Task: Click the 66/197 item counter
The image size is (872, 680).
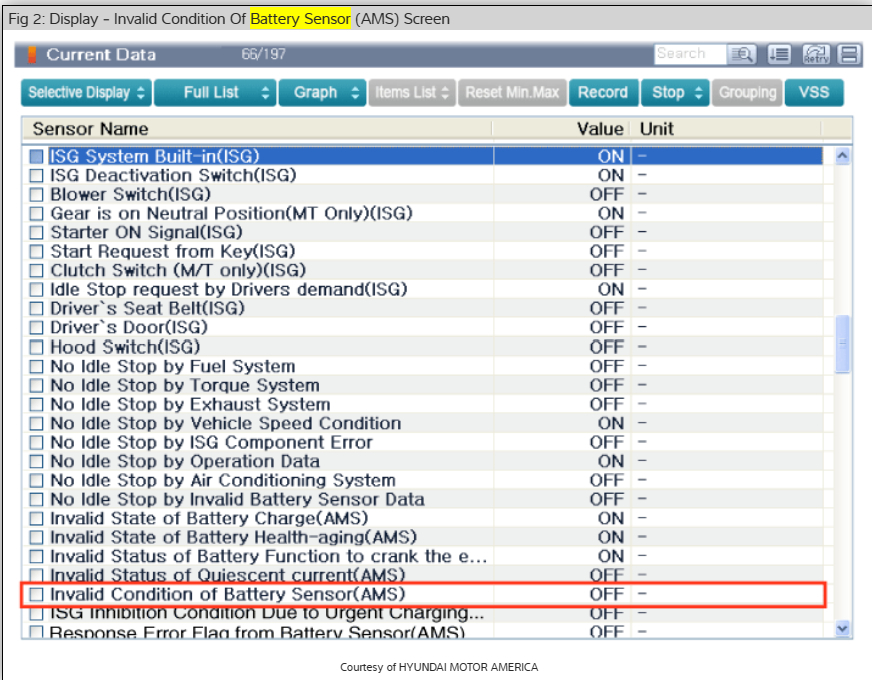Action: 264,54
